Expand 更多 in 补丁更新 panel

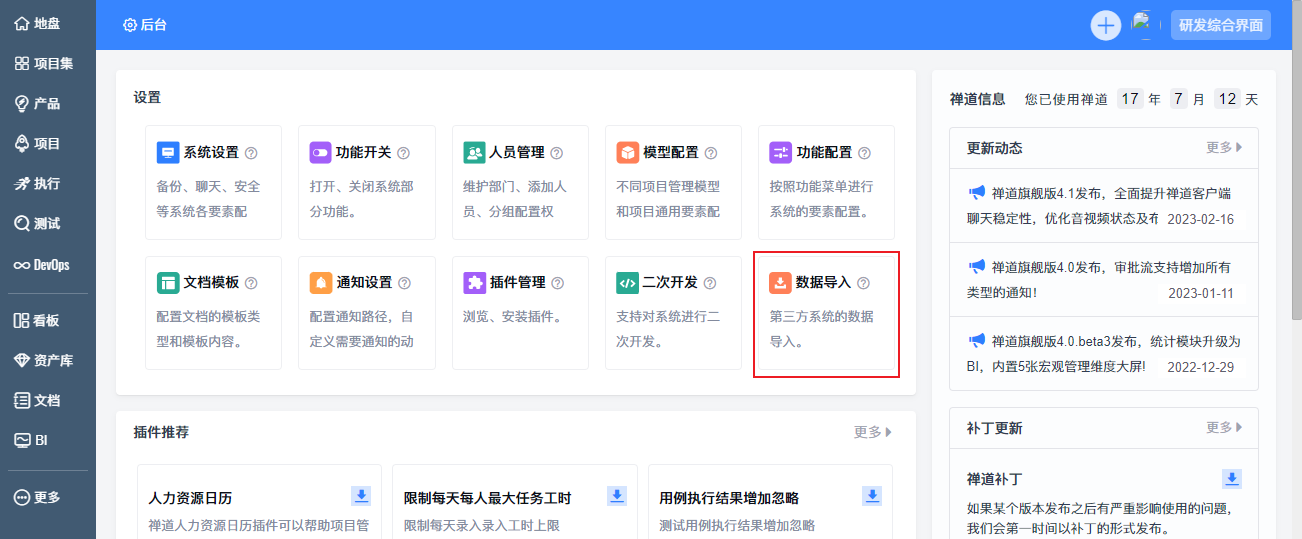(1225, 427)
